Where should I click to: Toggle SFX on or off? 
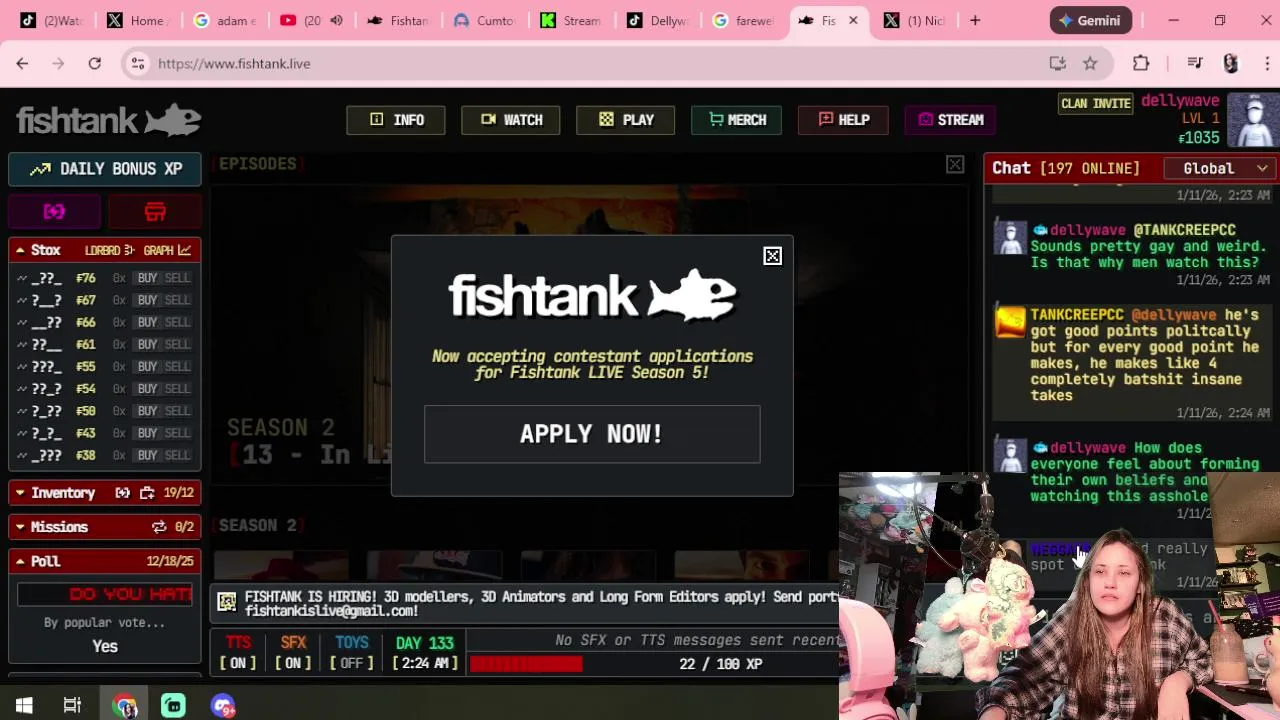(x=293, y=652)
